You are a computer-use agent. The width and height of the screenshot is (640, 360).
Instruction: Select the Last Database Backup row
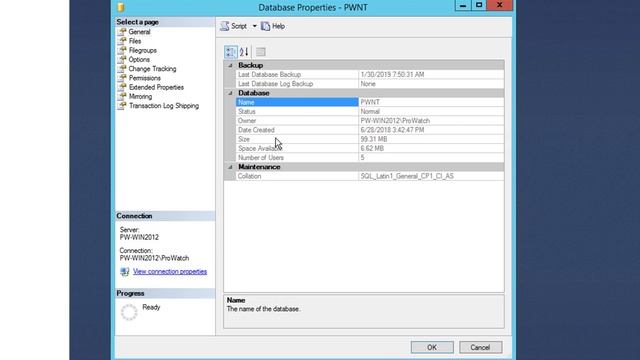tap(370, 75)
